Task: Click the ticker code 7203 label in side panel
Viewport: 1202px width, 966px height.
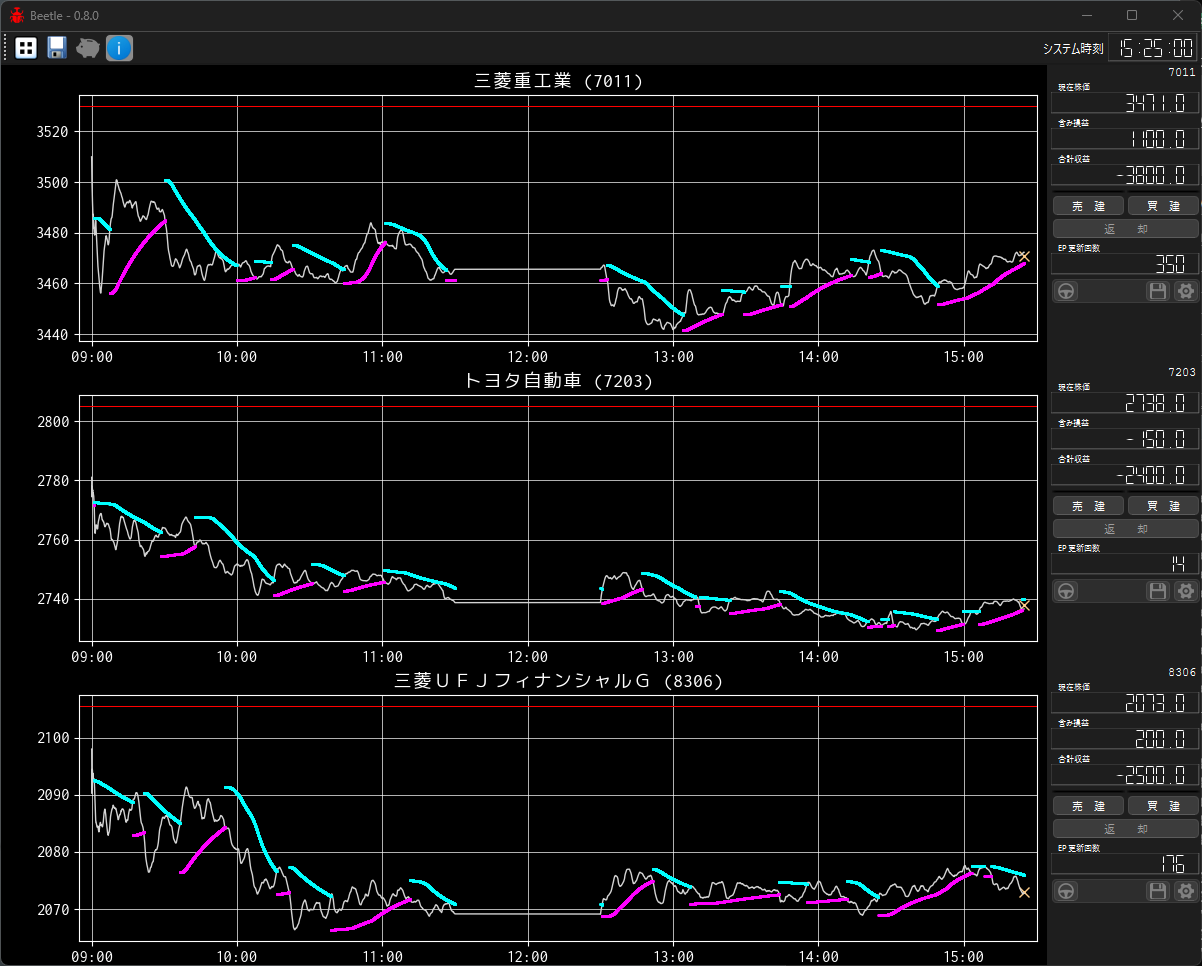Action: (1182, 372)
